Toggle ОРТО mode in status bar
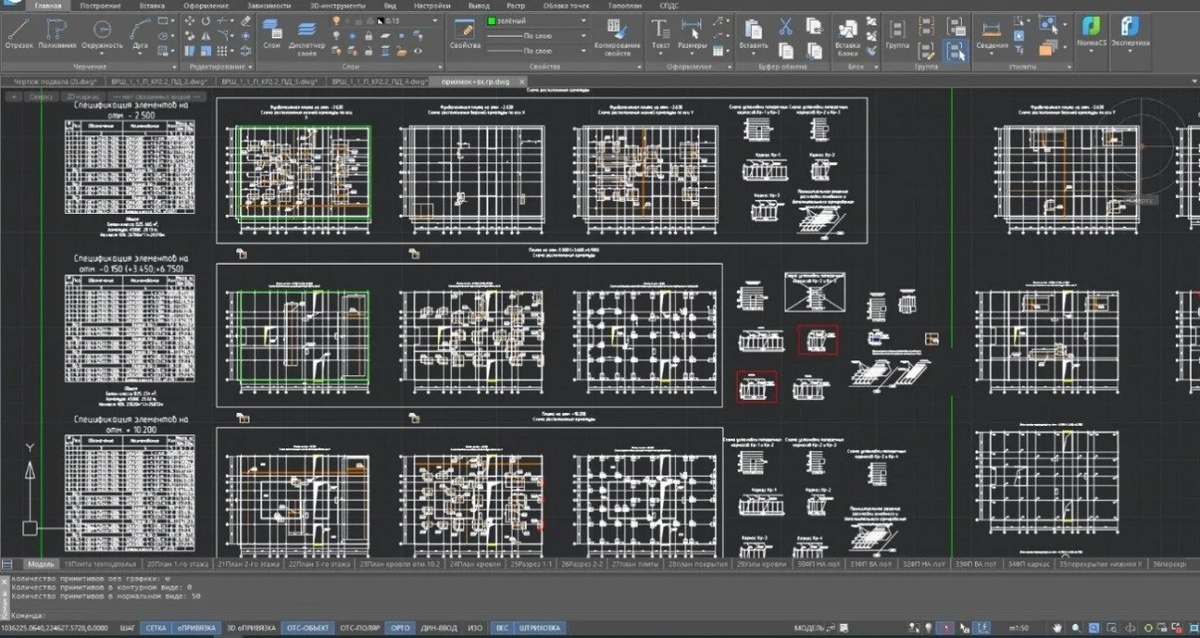Viewport: 1200px width, 638px height. [400, 628]
